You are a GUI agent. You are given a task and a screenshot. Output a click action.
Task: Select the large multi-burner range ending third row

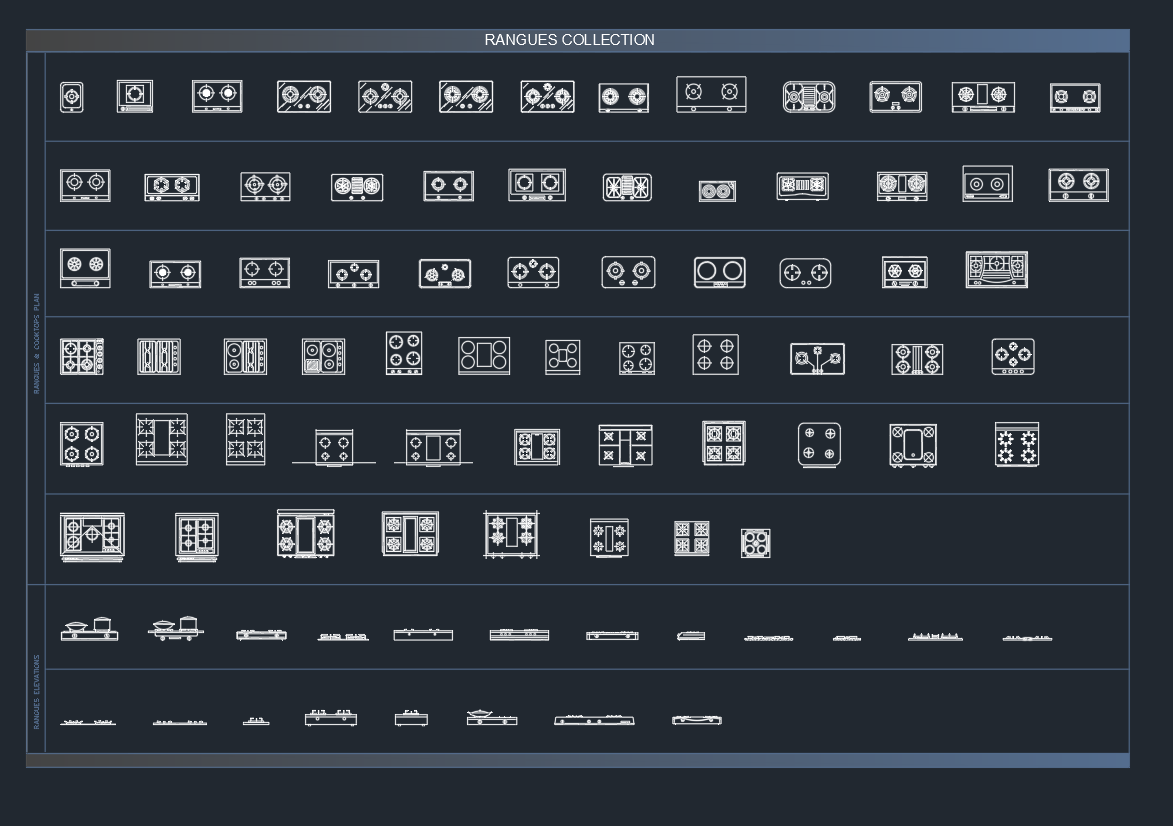(996, 269)
